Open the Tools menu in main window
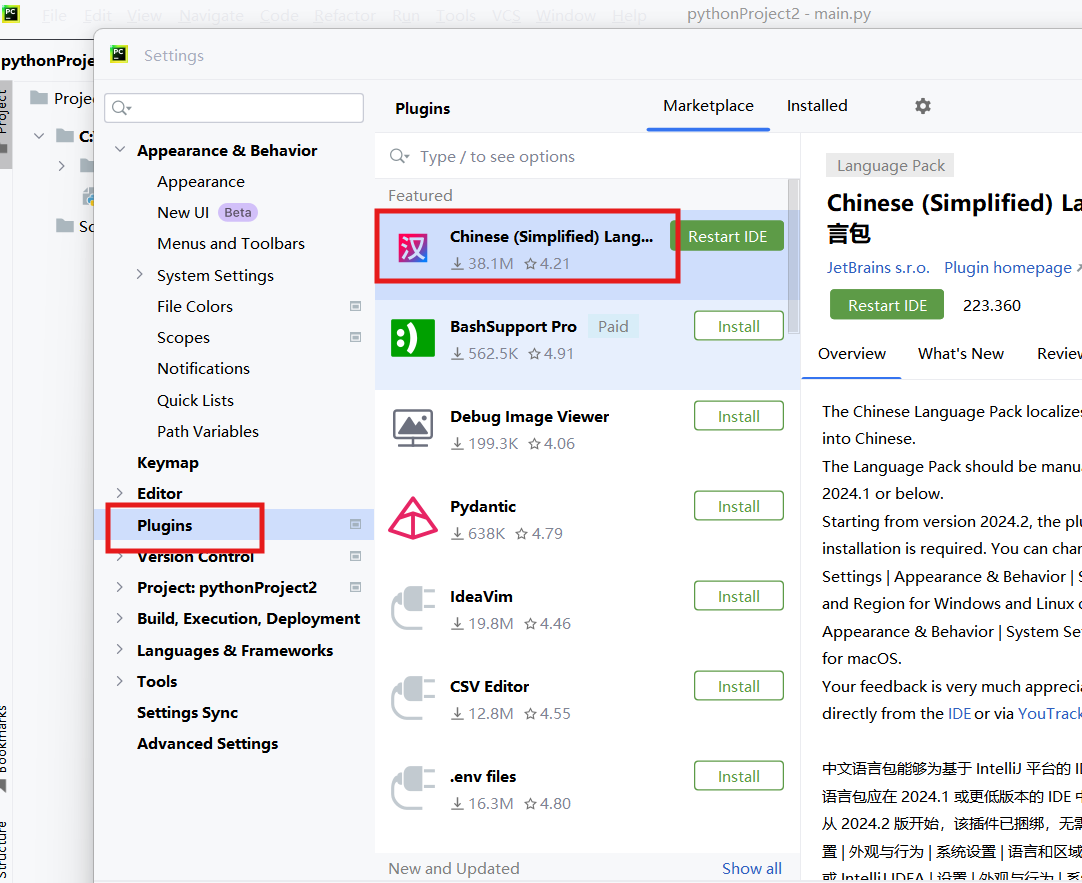1082x883 pixels. 455,15
